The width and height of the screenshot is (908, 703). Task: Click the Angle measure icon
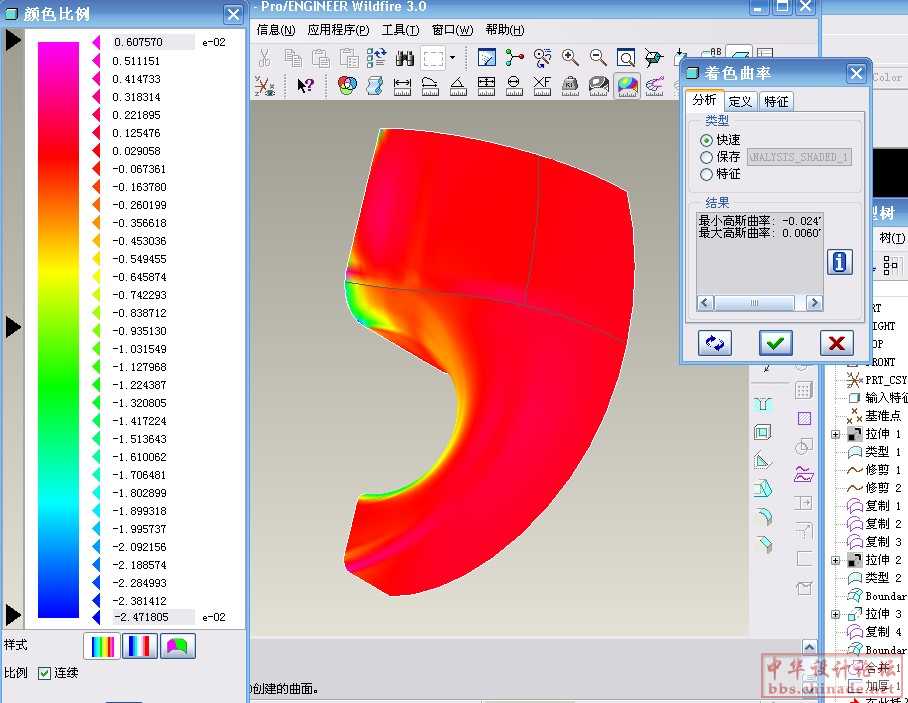[x=458, y=86]
